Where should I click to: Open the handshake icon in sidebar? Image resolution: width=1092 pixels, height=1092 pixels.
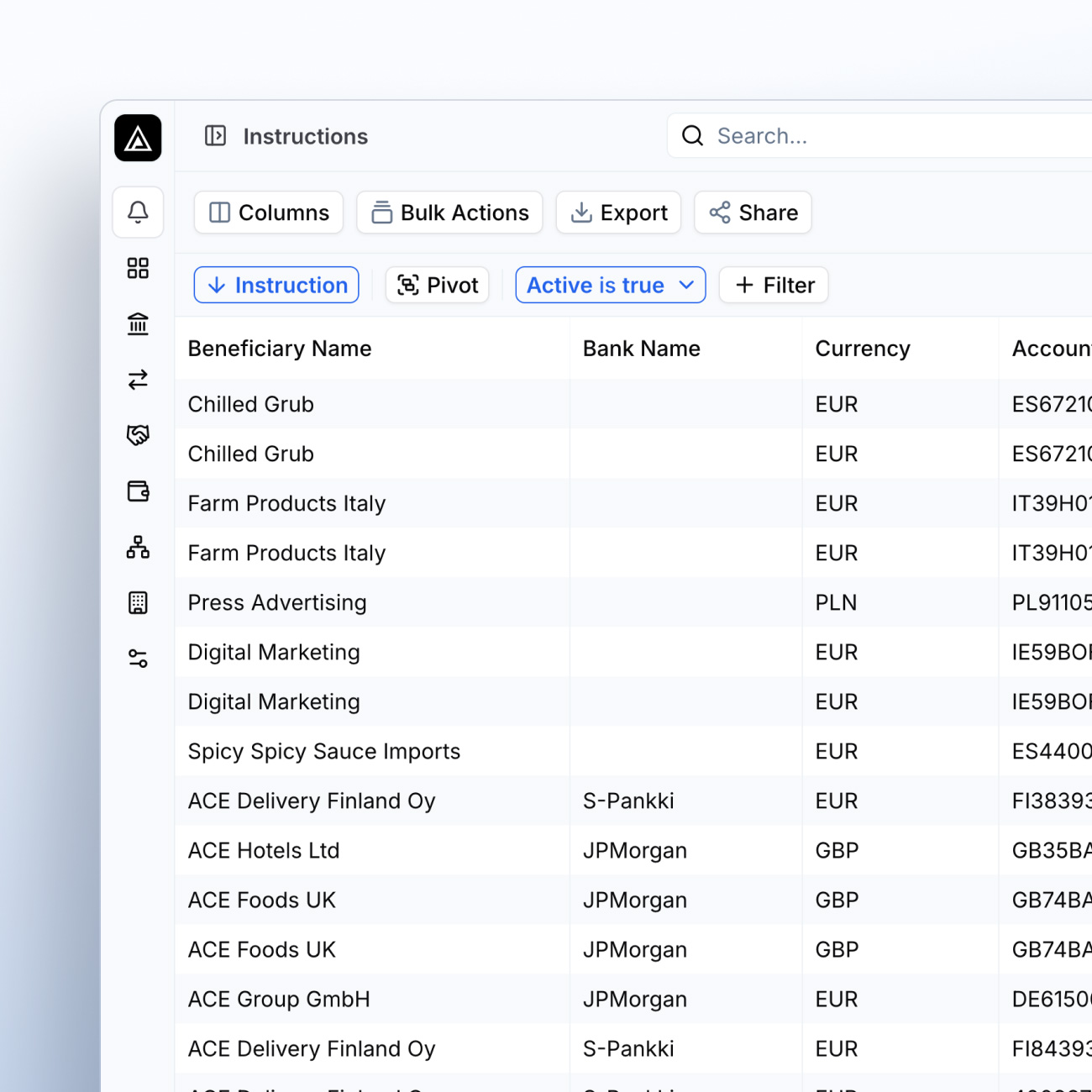[138, 435]
